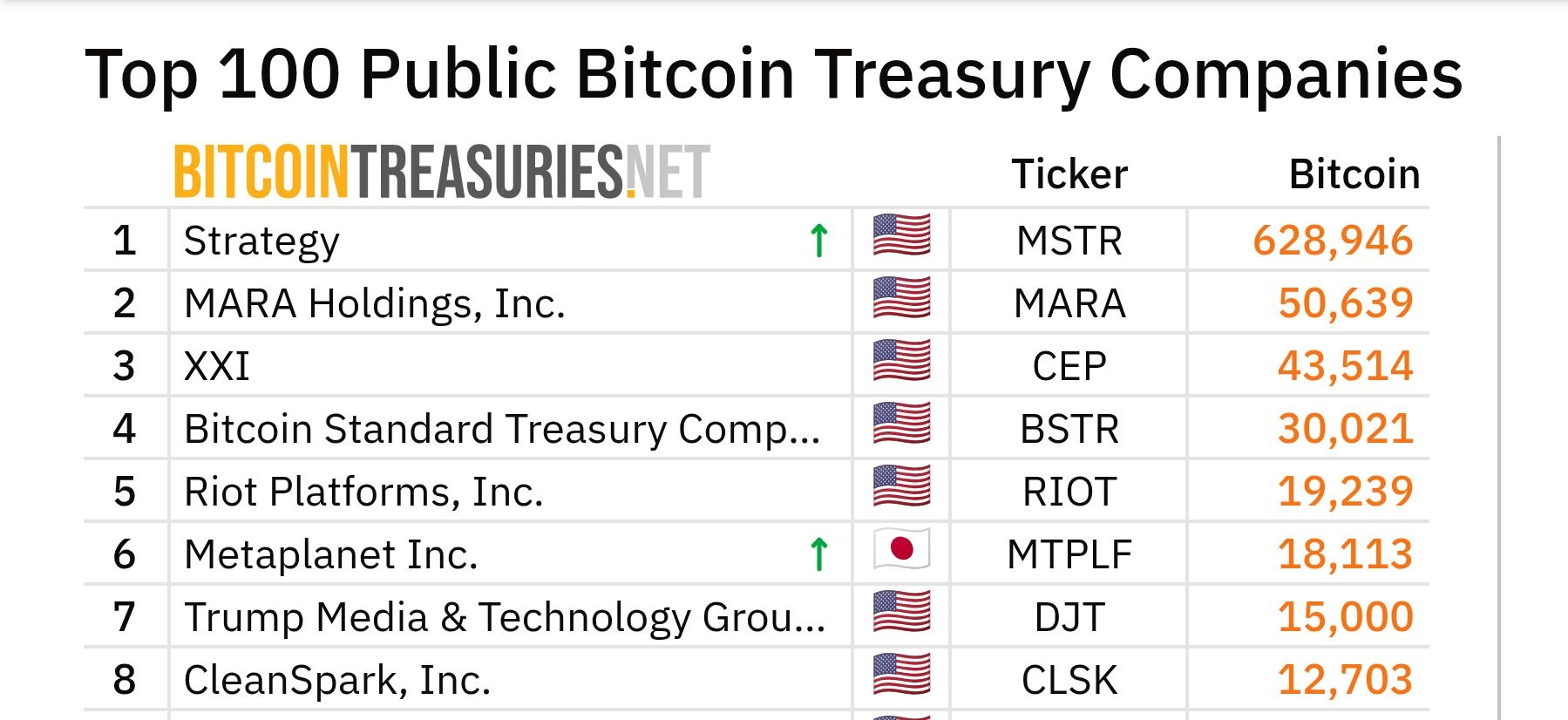
Task: Click the US flag in XXI row
Action: click(x=901, y=361)
